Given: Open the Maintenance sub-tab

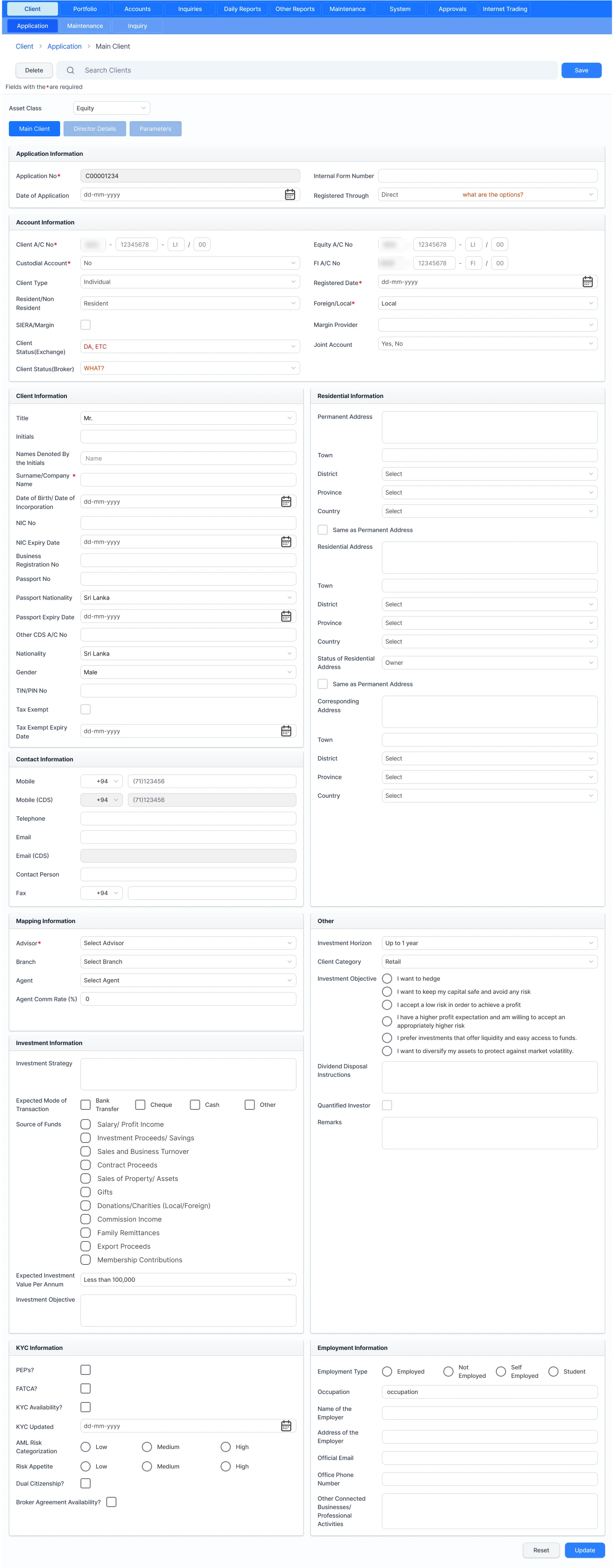Looking at the screenshot, I should point(85,26).
